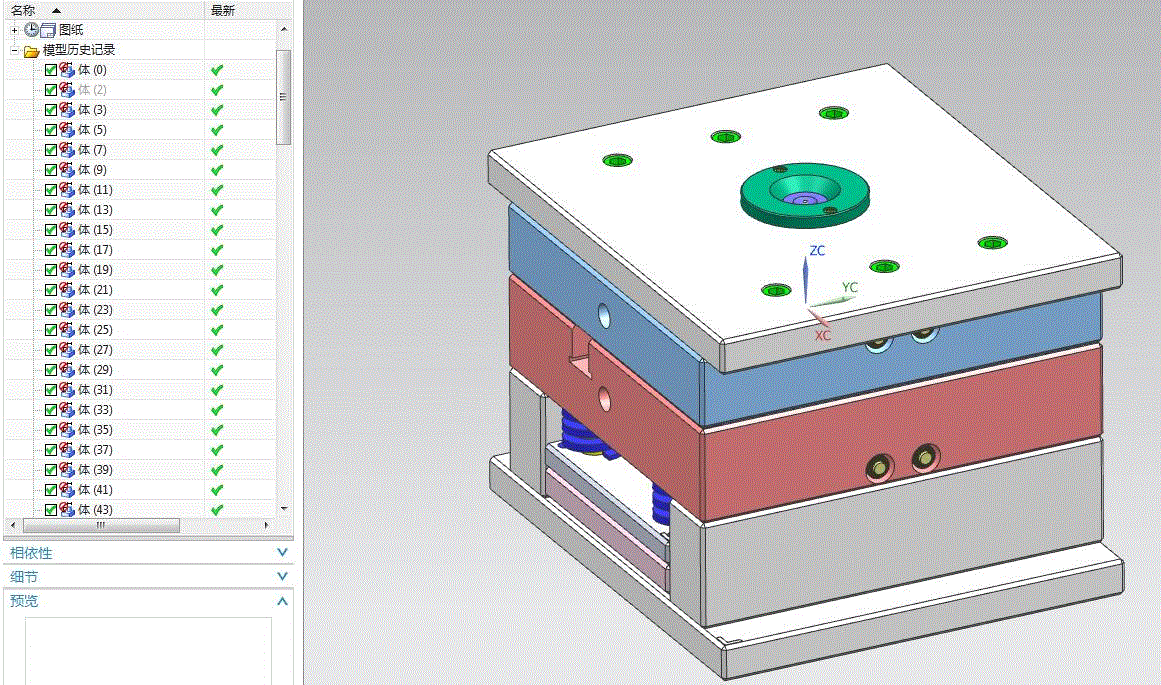1161x685 pixels.
Task: Click the horizontal scroll left arrow
Action: tap(13, 525)
